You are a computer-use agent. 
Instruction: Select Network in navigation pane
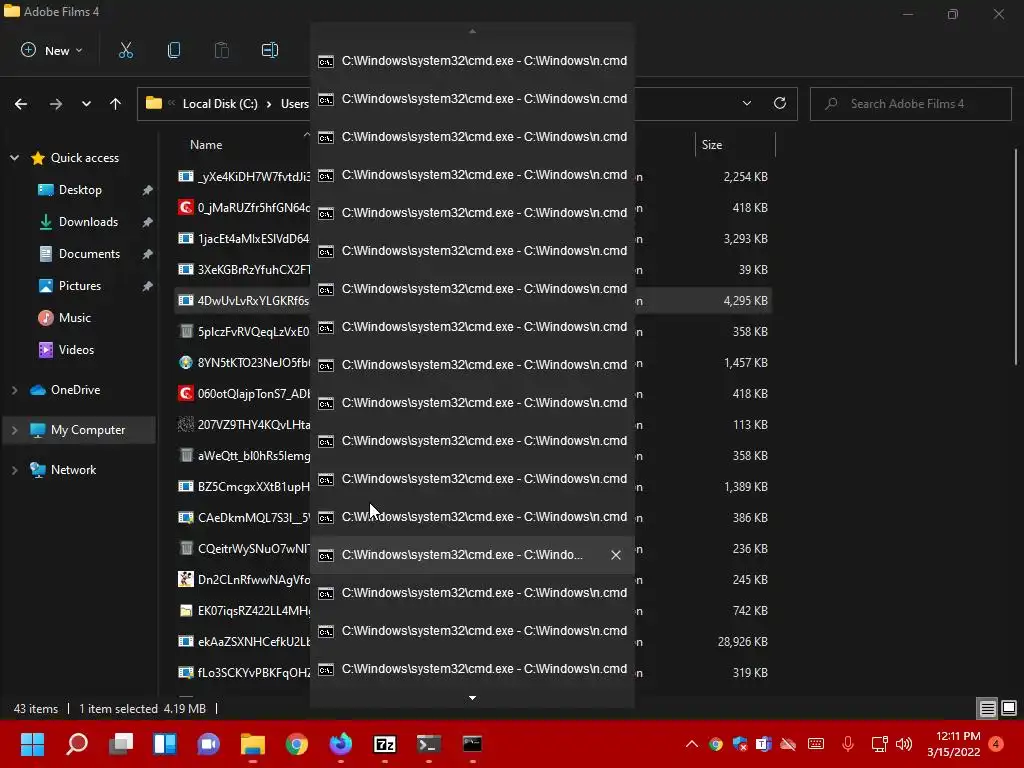pyautogui.click(x=73, y=470)
